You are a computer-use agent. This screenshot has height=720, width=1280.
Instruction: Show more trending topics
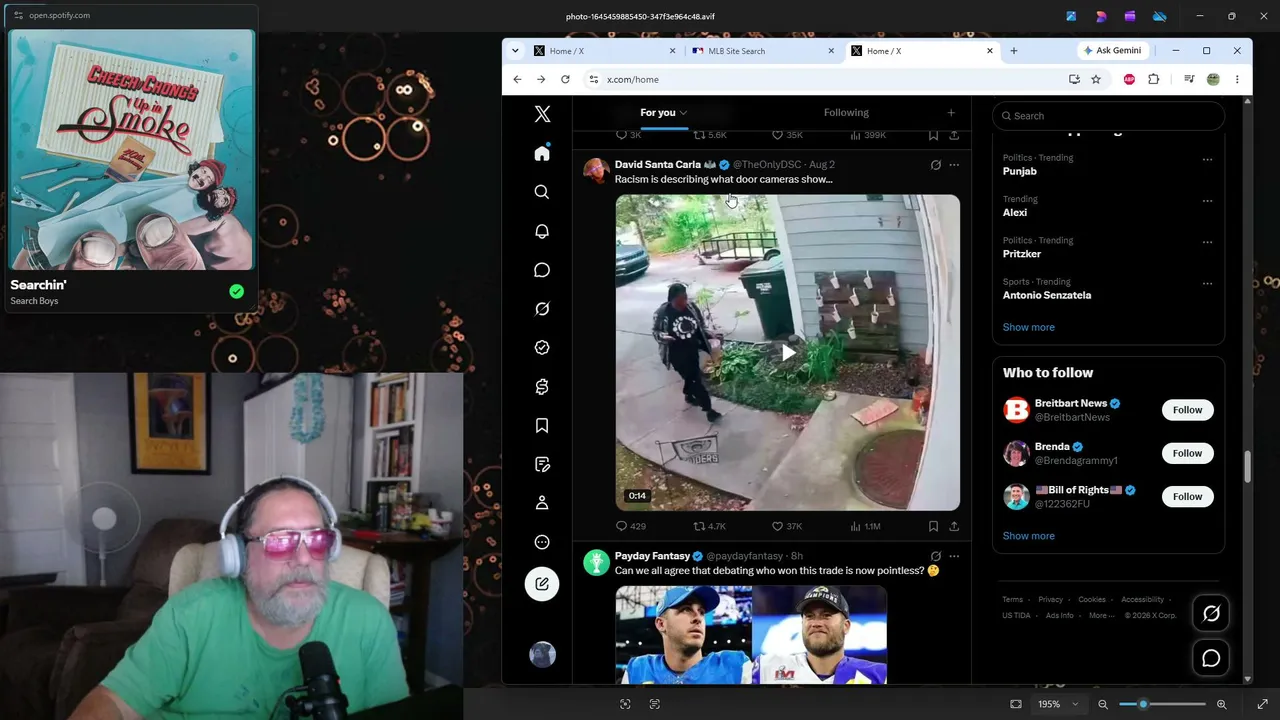coord(1028,327)
